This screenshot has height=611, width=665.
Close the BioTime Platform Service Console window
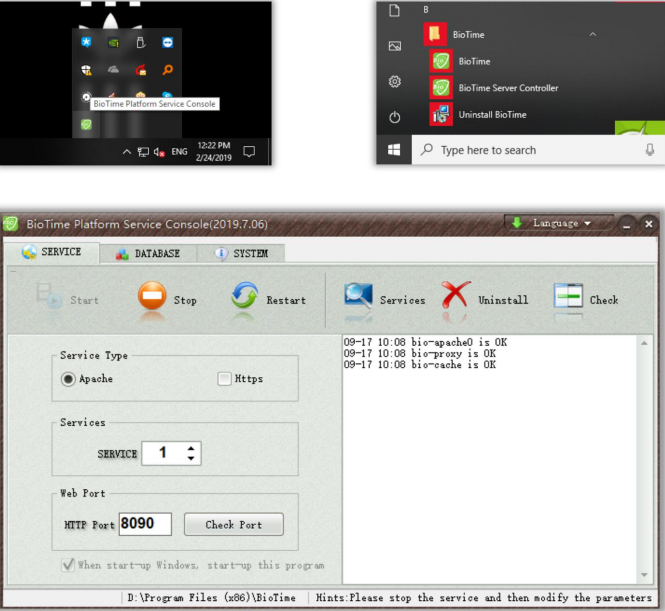(x=649, y=224)
